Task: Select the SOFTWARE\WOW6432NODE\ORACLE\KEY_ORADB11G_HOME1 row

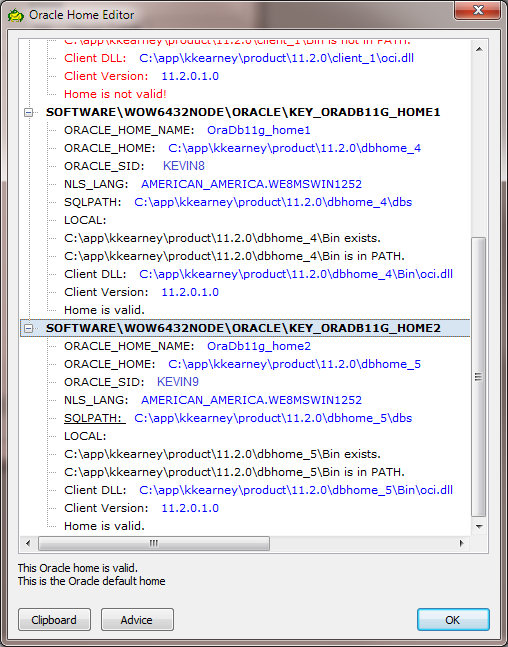Action: coord(243,112)
